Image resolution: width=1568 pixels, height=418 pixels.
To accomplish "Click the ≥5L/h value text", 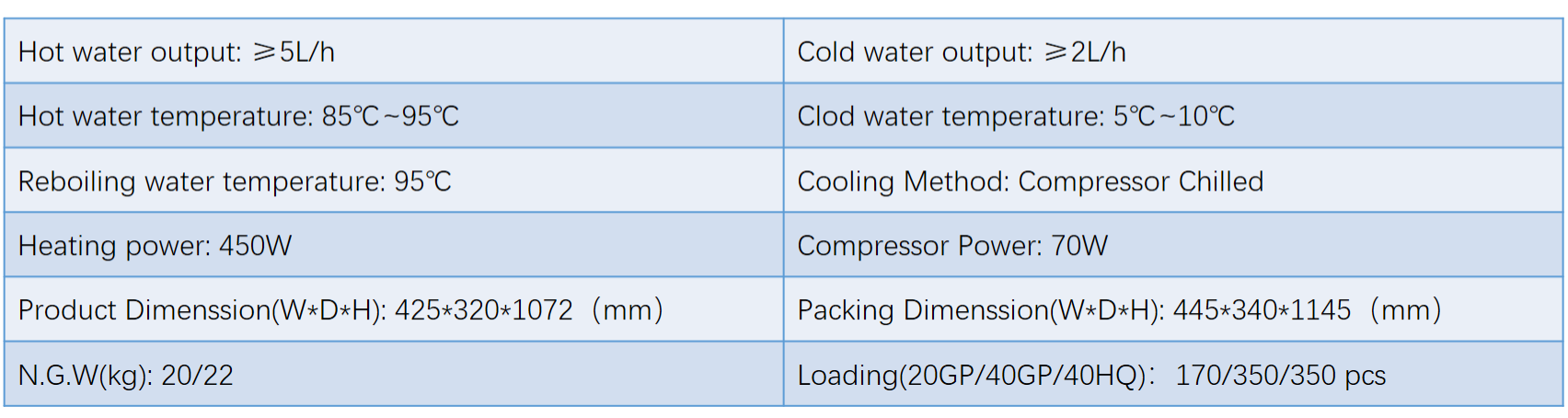I will pos(294,52).
